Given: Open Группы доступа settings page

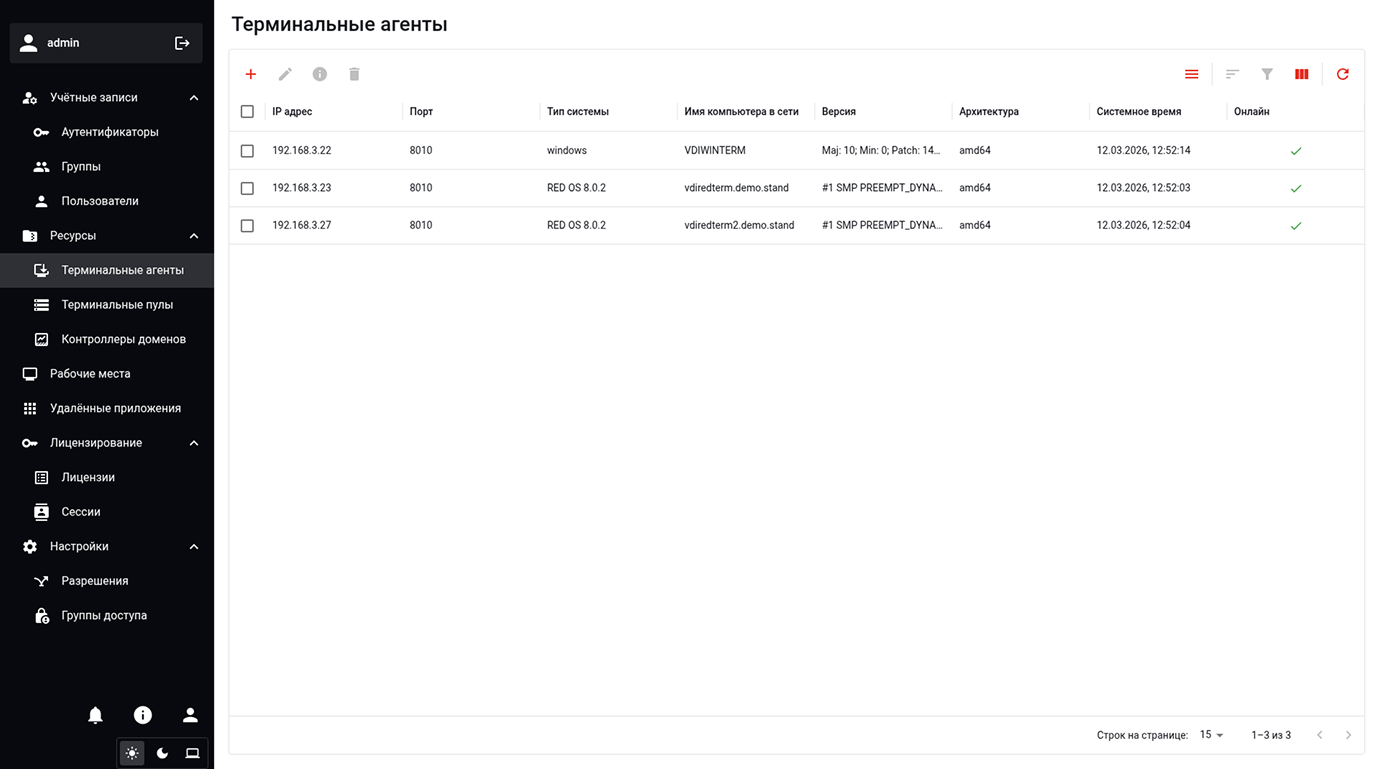Looking at the screenshot, I should [x=104, y=616].
